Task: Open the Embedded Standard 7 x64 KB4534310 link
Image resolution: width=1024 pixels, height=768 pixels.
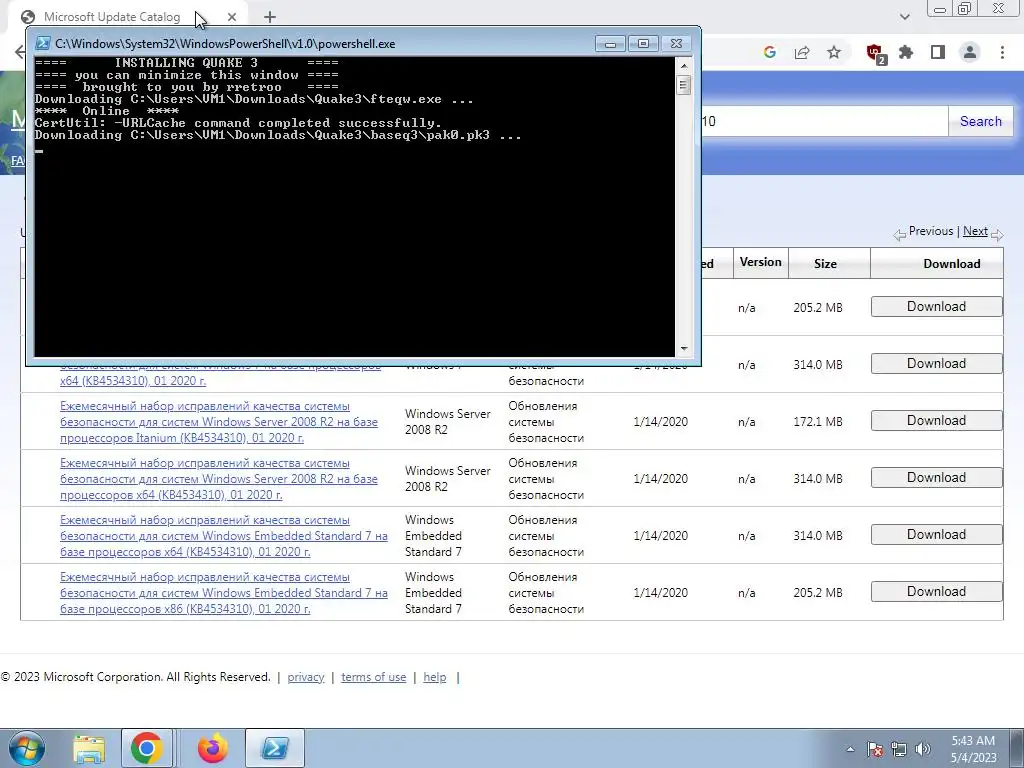Action: (x=224, y=536)
